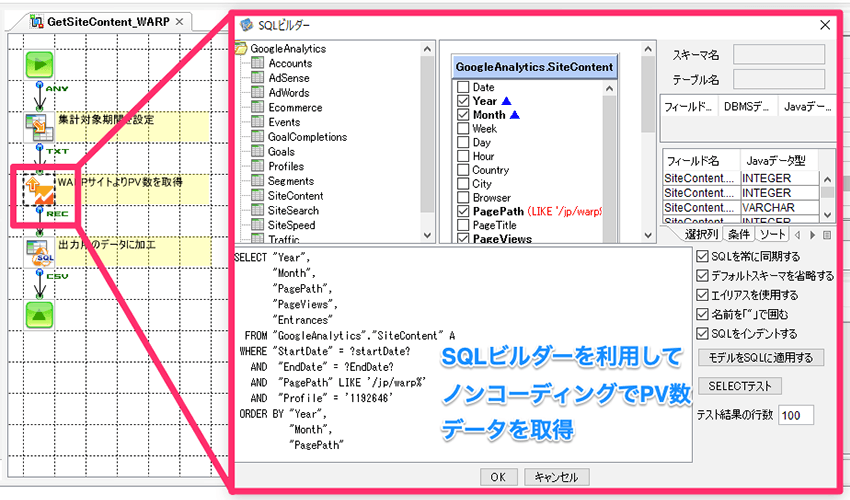Select the SiteContent table in tree

[x=295, y=195]
